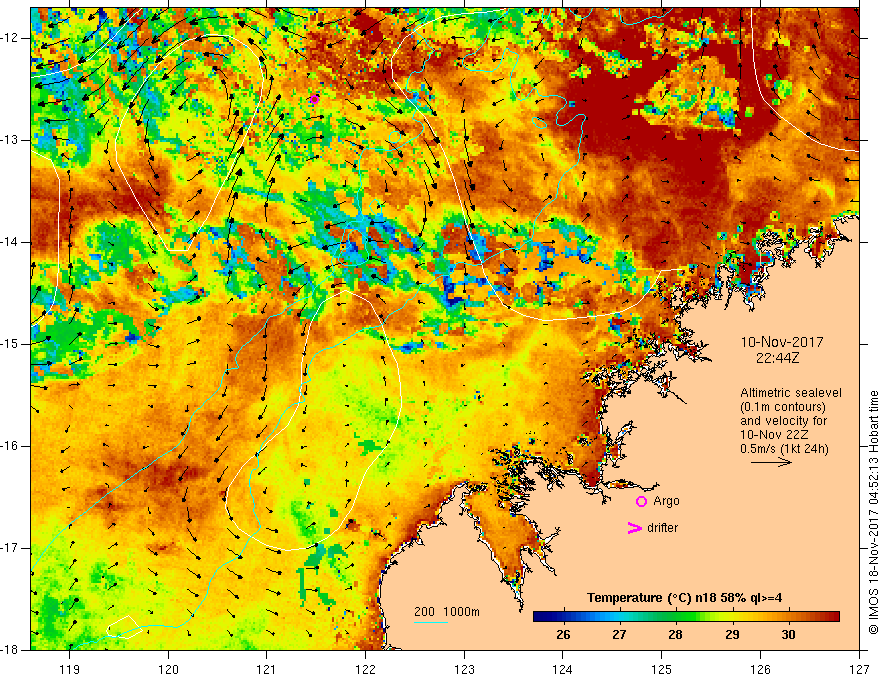Click colour bar tick label 26
This screenshot has height=680, width=880.
563,635
